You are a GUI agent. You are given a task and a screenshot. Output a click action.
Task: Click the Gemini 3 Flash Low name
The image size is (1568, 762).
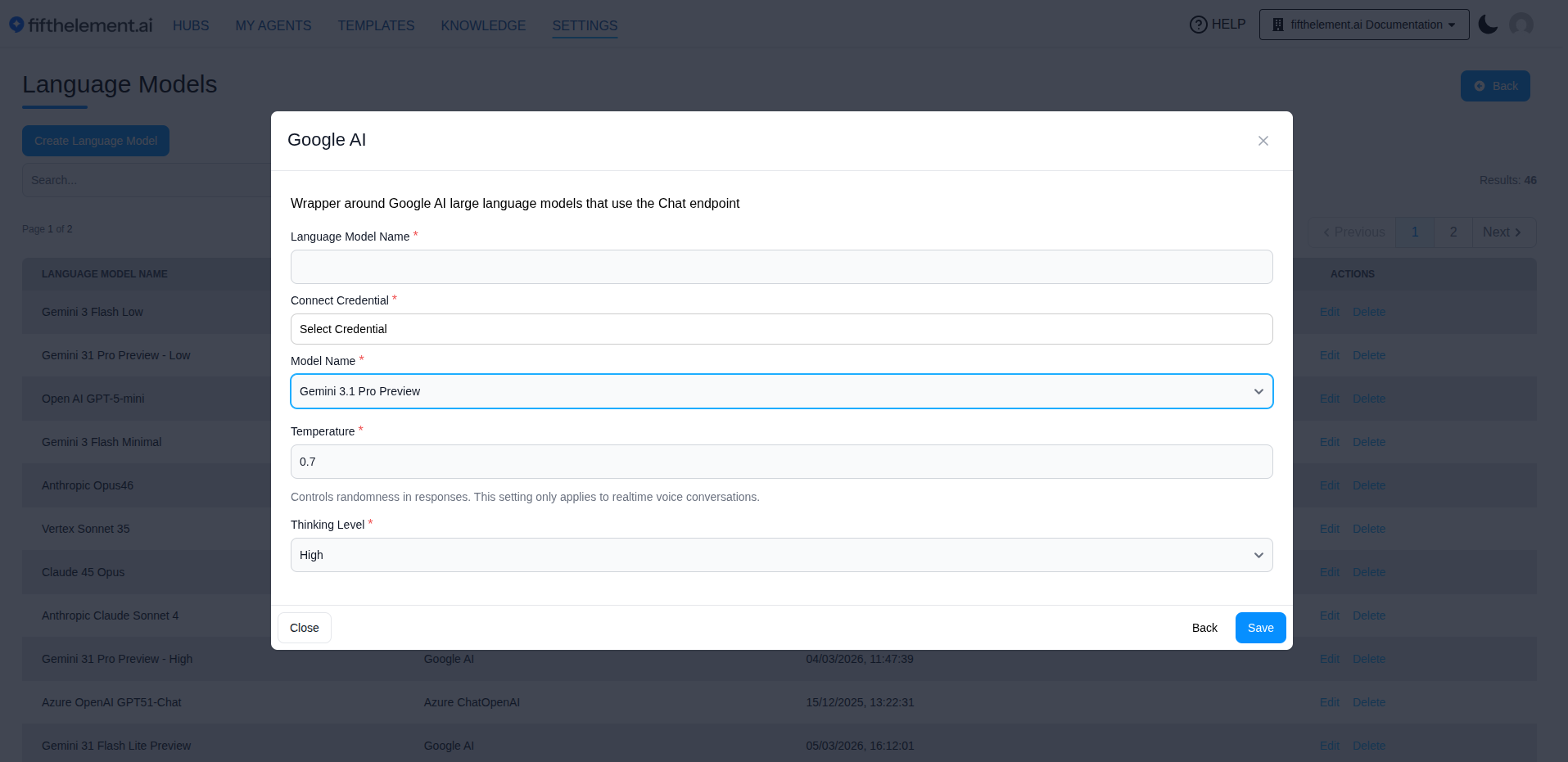point(93,312)
